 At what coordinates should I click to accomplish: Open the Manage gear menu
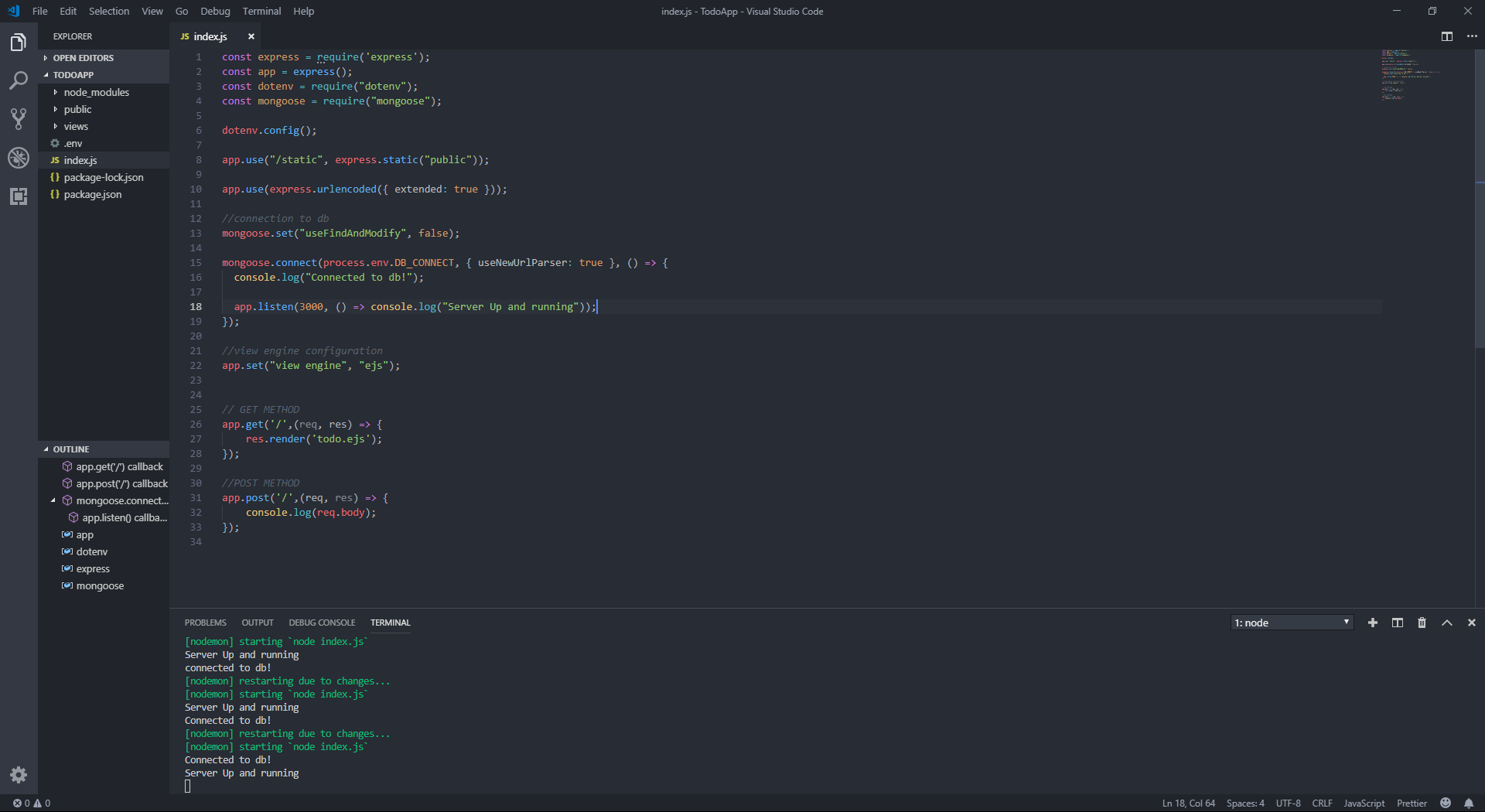point(19,775)
